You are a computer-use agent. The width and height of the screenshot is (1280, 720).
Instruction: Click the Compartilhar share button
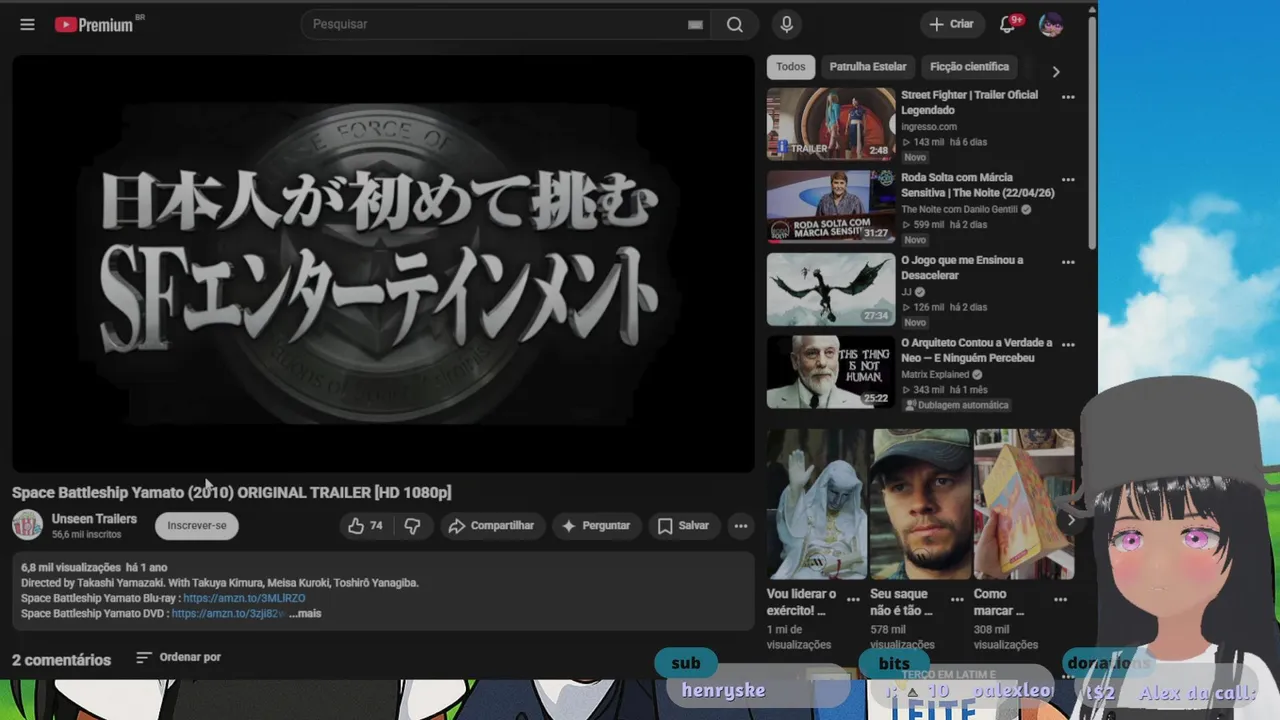point(491,525)
